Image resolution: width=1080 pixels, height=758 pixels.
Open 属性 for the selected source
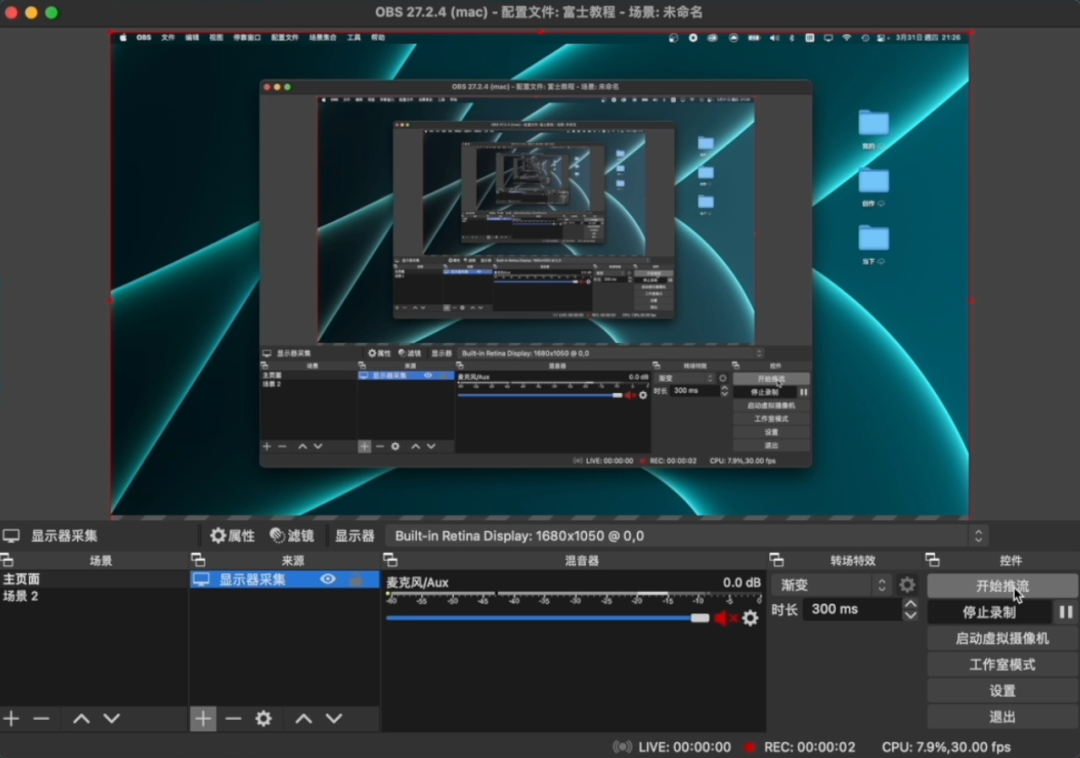[232, 536]
